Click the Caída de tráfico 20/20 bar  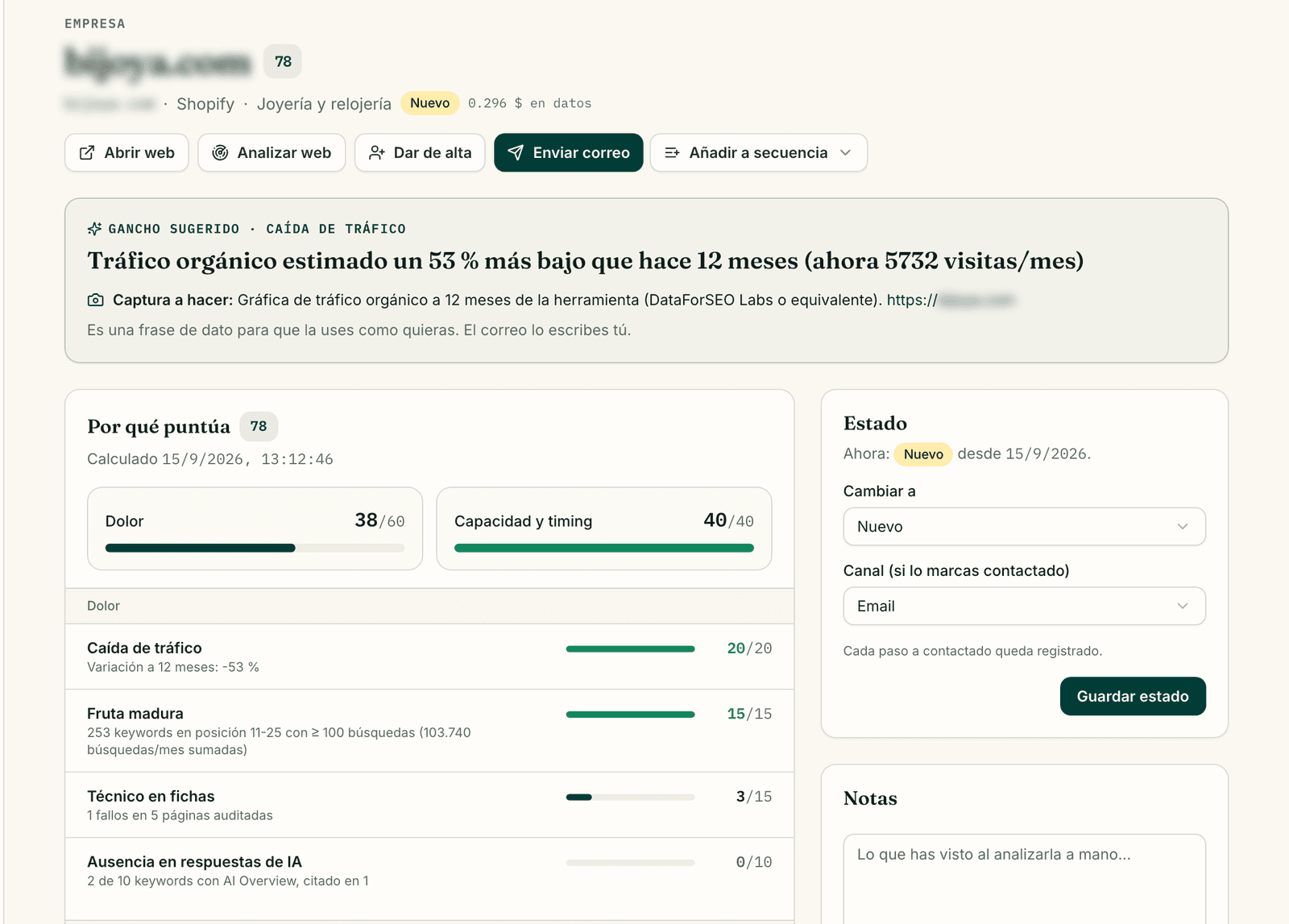(x=630, y=648)
